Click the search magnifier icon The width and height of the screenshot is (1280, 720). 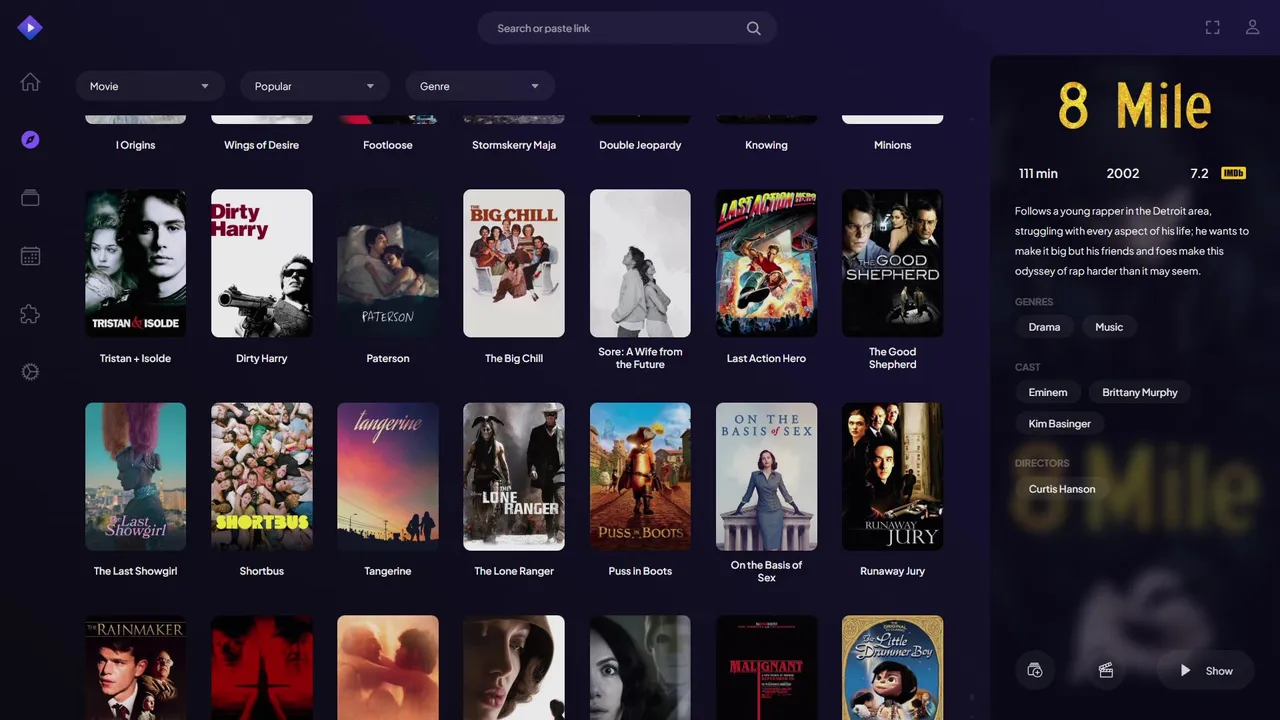[x=754, y=28]
